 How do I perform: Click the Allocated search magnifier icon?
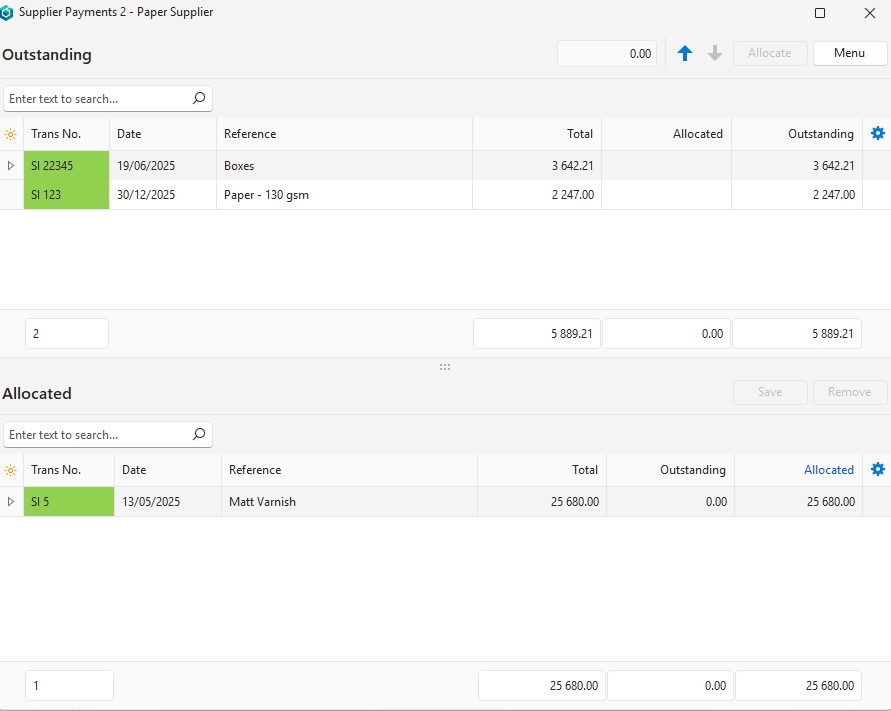tap(199, 435)
